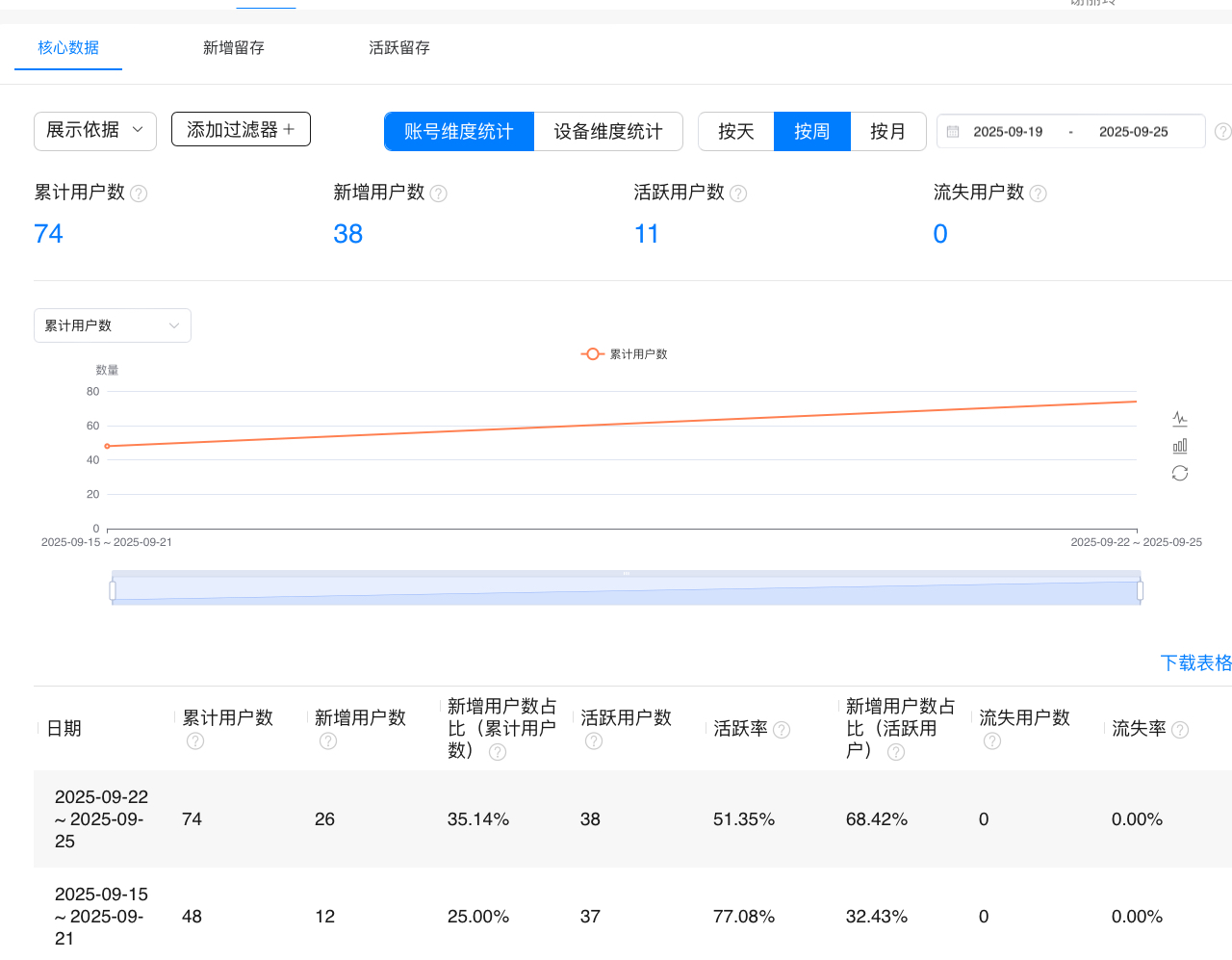Switch granularity to 按天

click(x=736, y=132)
